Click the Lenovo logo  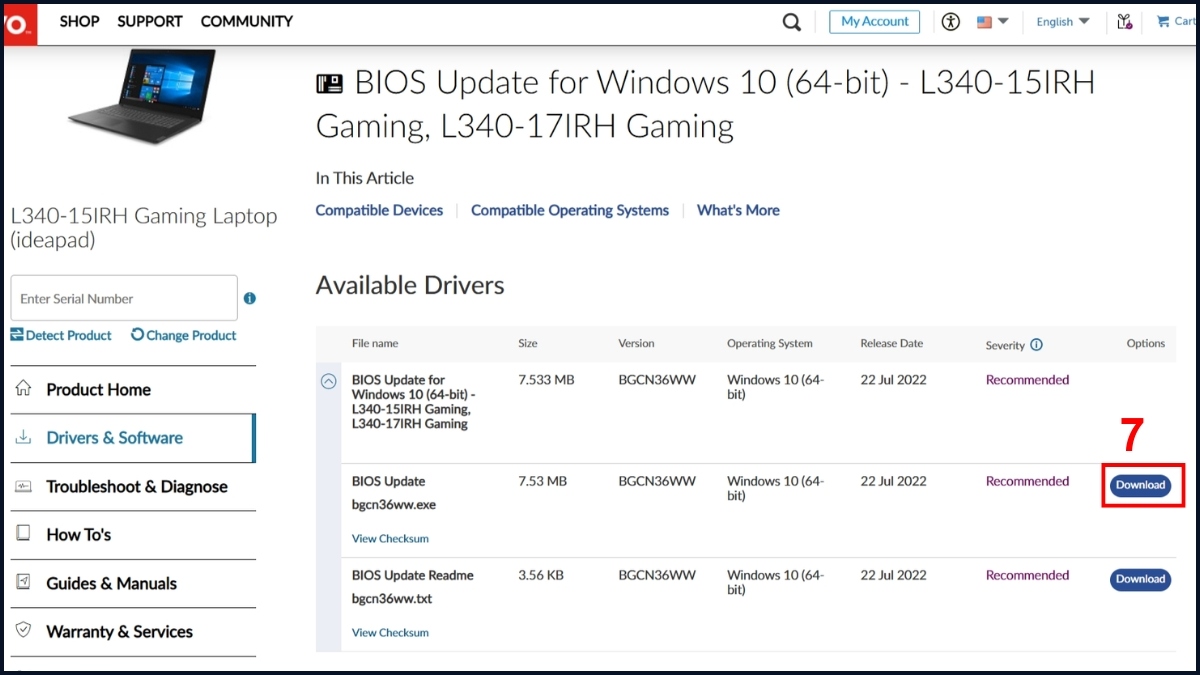click(x=19, y=23)
